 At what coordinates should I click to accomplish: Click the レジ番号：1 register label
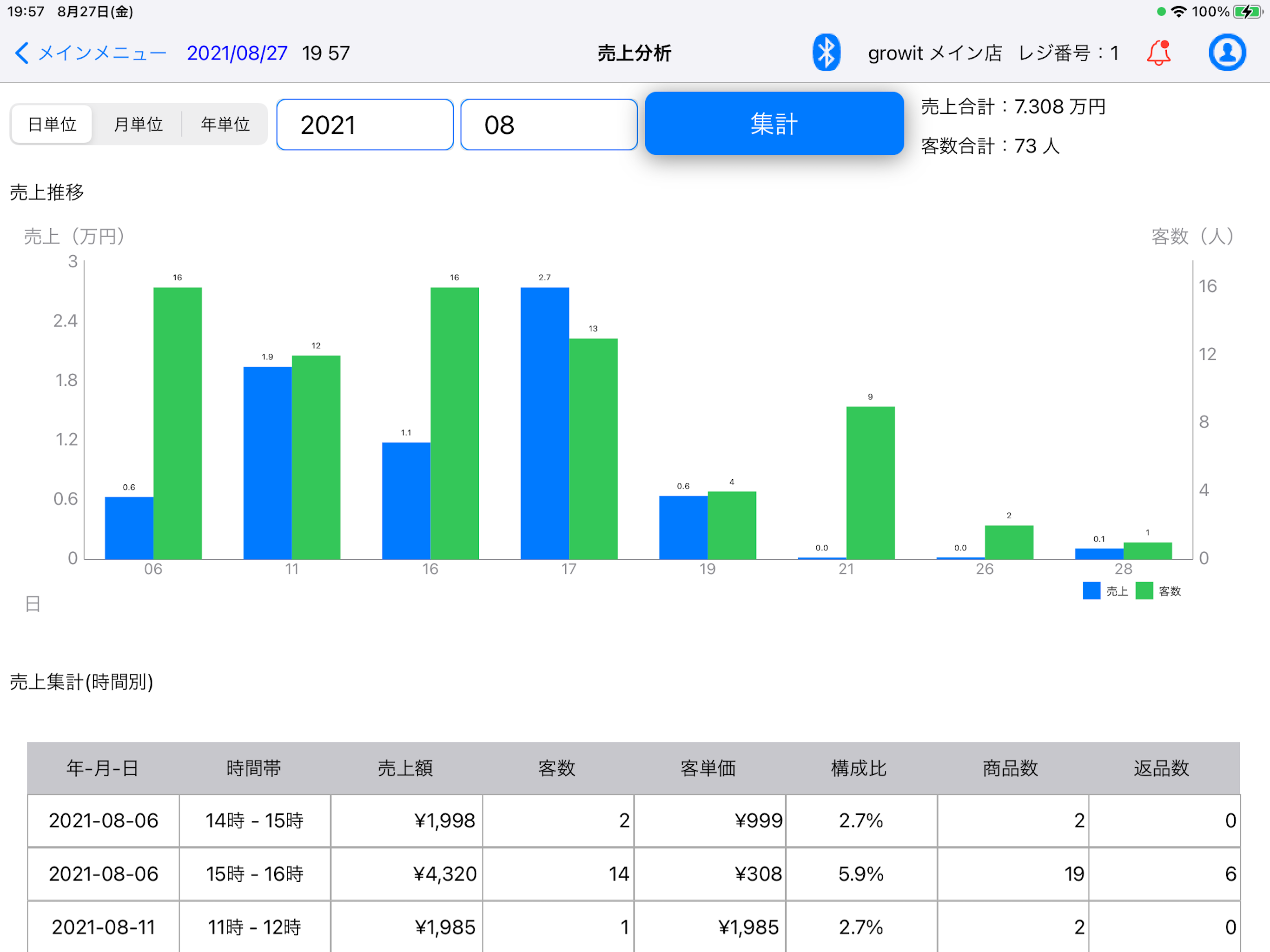tap(1068, 53)
